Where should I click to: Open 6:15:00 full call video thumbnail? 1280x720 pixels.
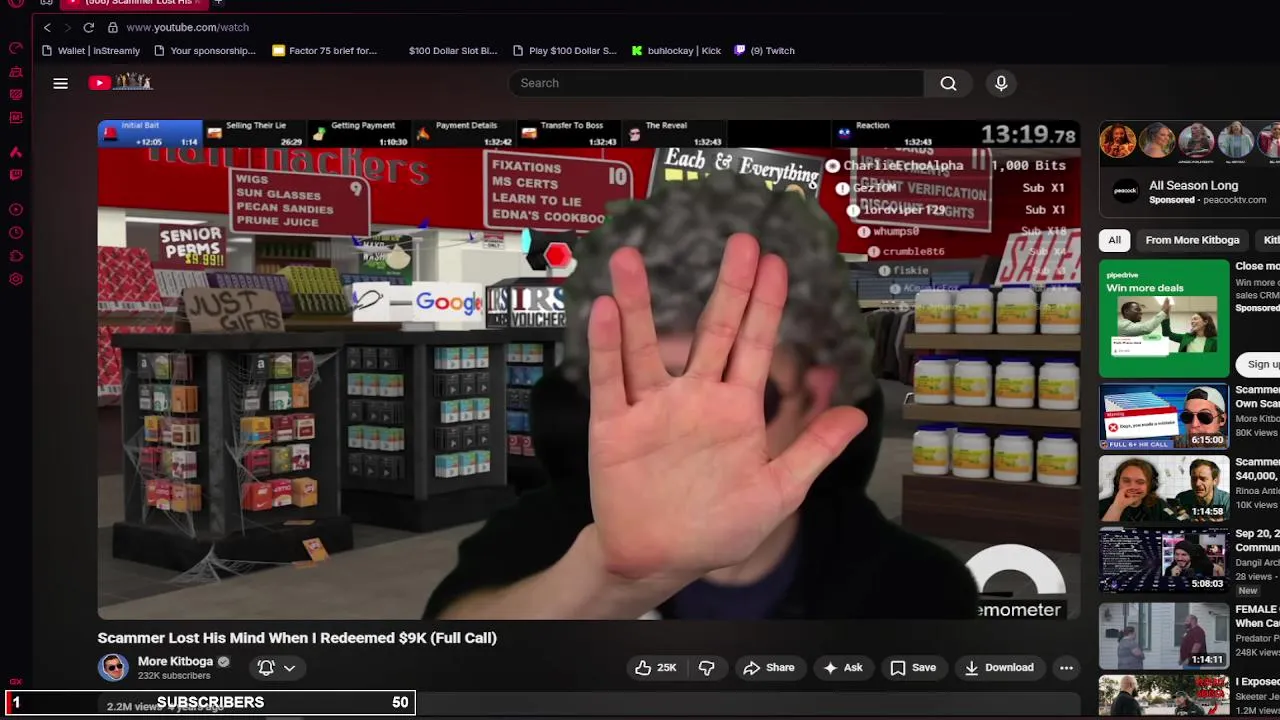(x=1164, y=416)
